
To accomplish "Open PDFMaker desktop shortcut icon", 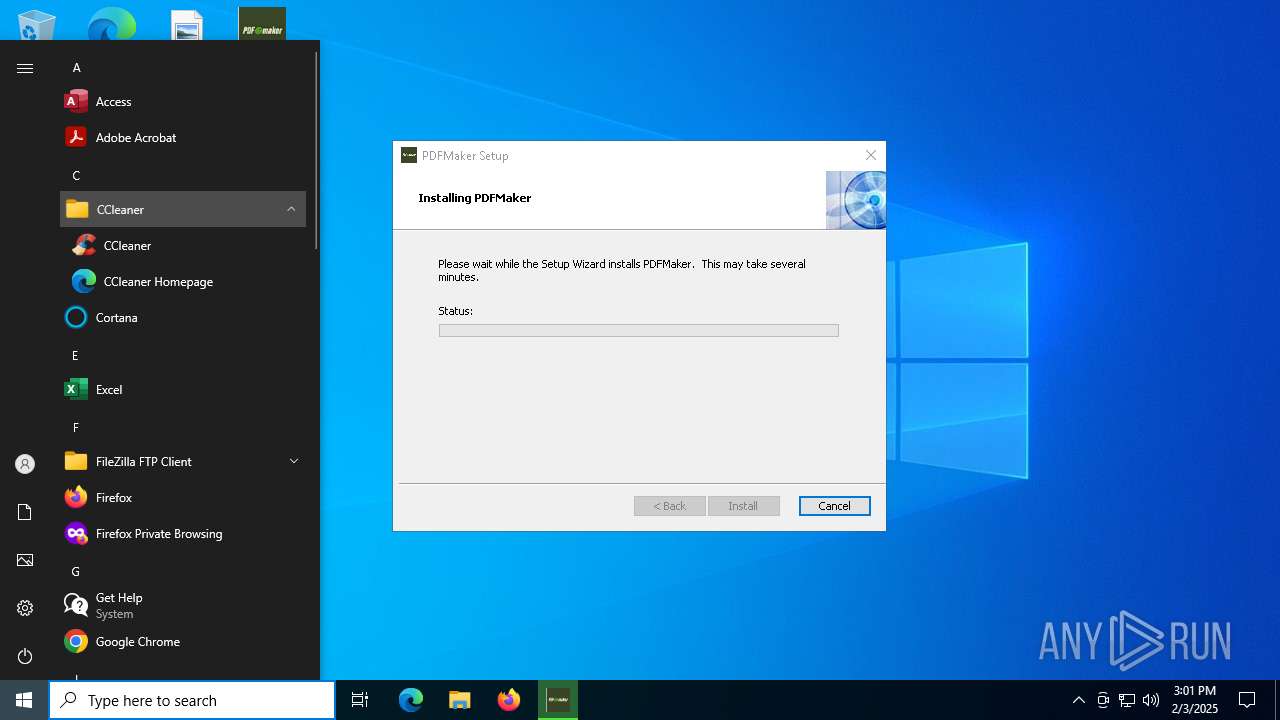I will (262, 24).
